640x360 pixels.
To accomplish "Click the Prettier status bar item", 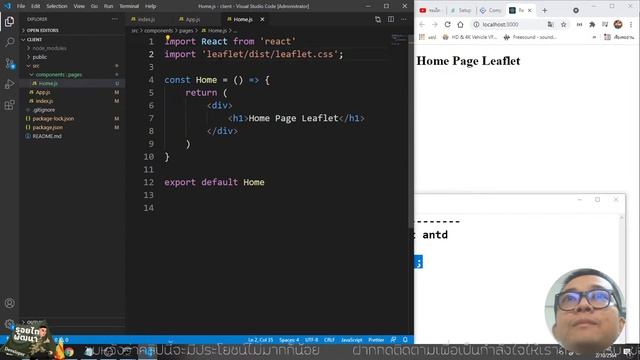I will pos(376,340).
